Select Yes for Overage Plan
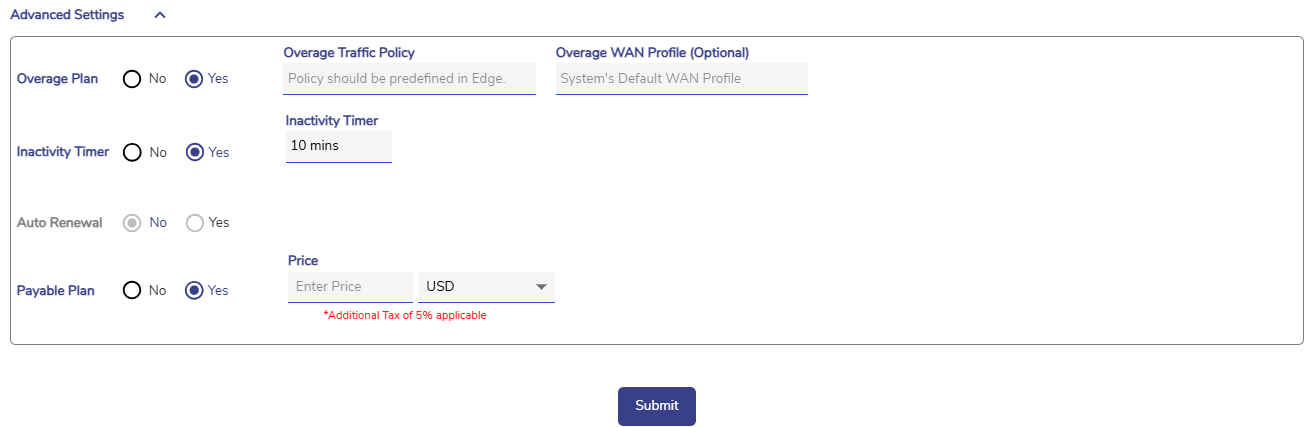The width and height of the screenshot is (1310, 427). point(195,79)
